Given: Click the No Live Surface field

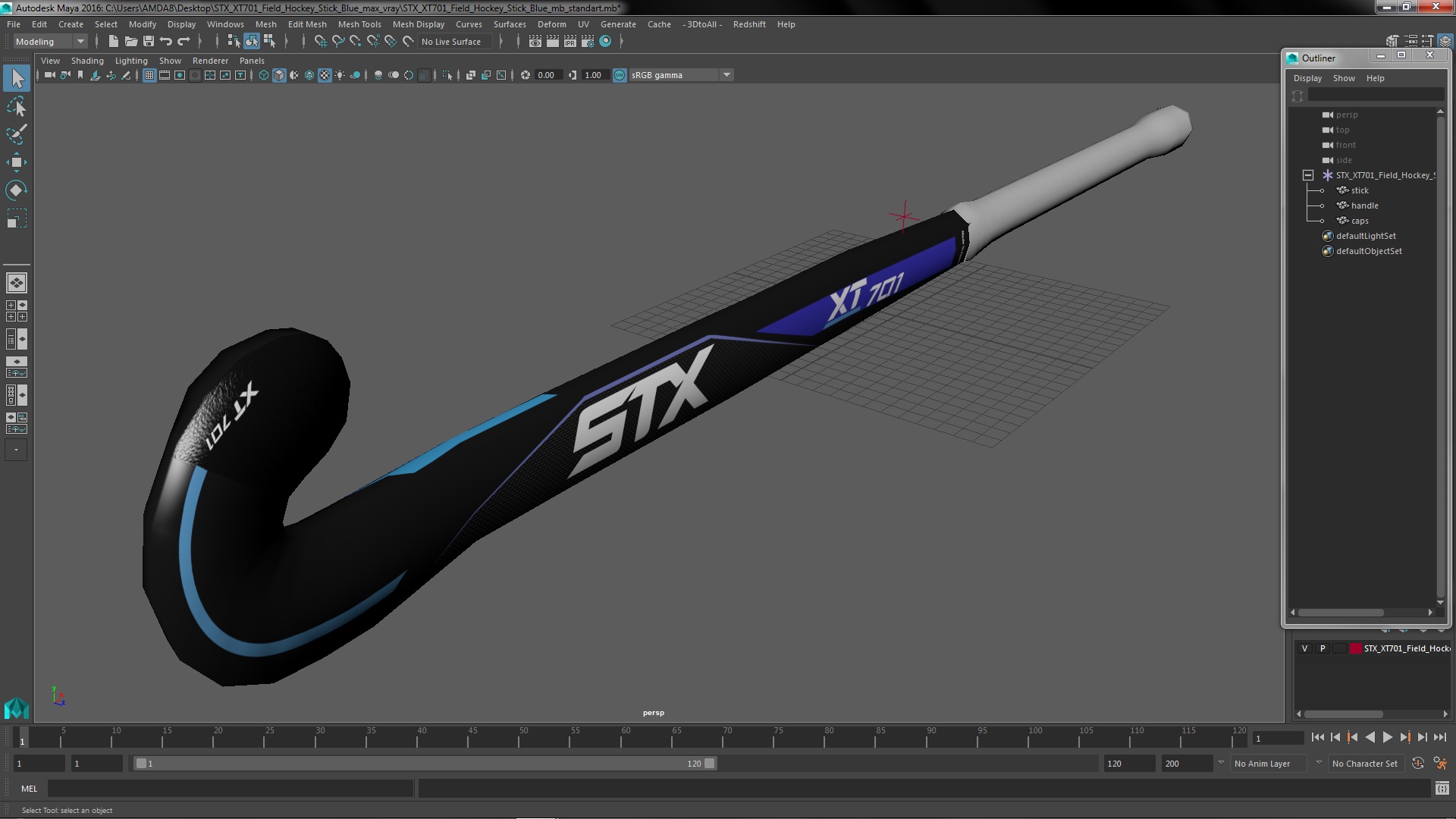Looking at the screenshot, I should click(x=454, y=42).
